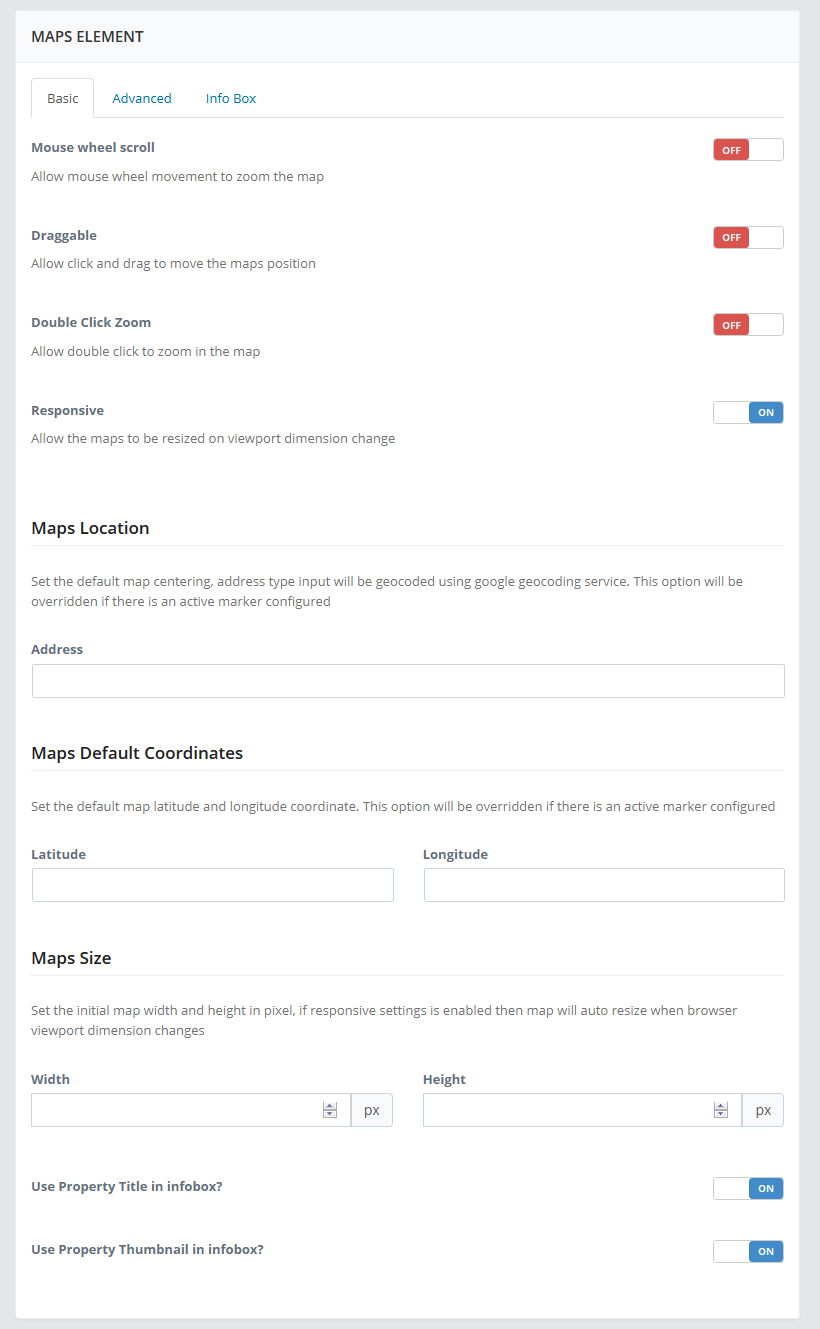The image size is (820, 1329).
Task: Increment Height with the up spinner arrow
Action: pyautogui.click(x=721, y=1106)
